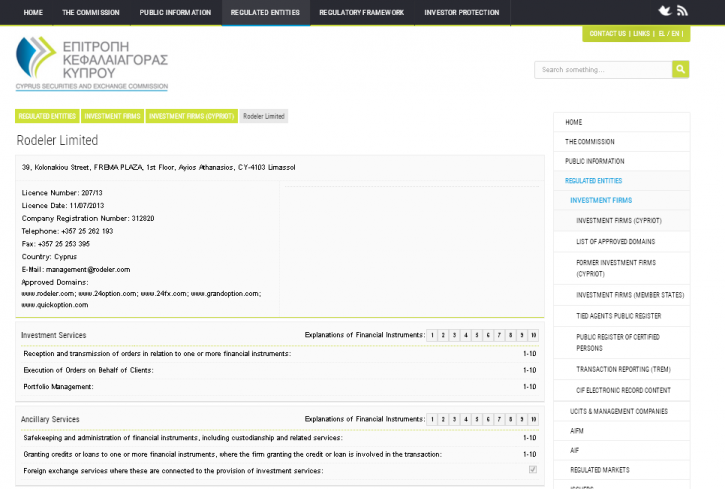The width and height of the screenshot is (725, 489).
Task: Open HOME in right sidebar
Action: coord(621,122)
